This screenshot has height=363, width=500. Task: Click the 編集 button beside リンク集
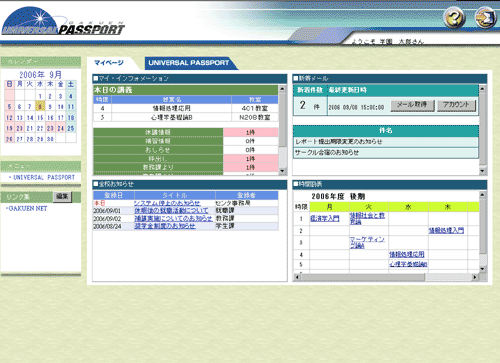62,197
